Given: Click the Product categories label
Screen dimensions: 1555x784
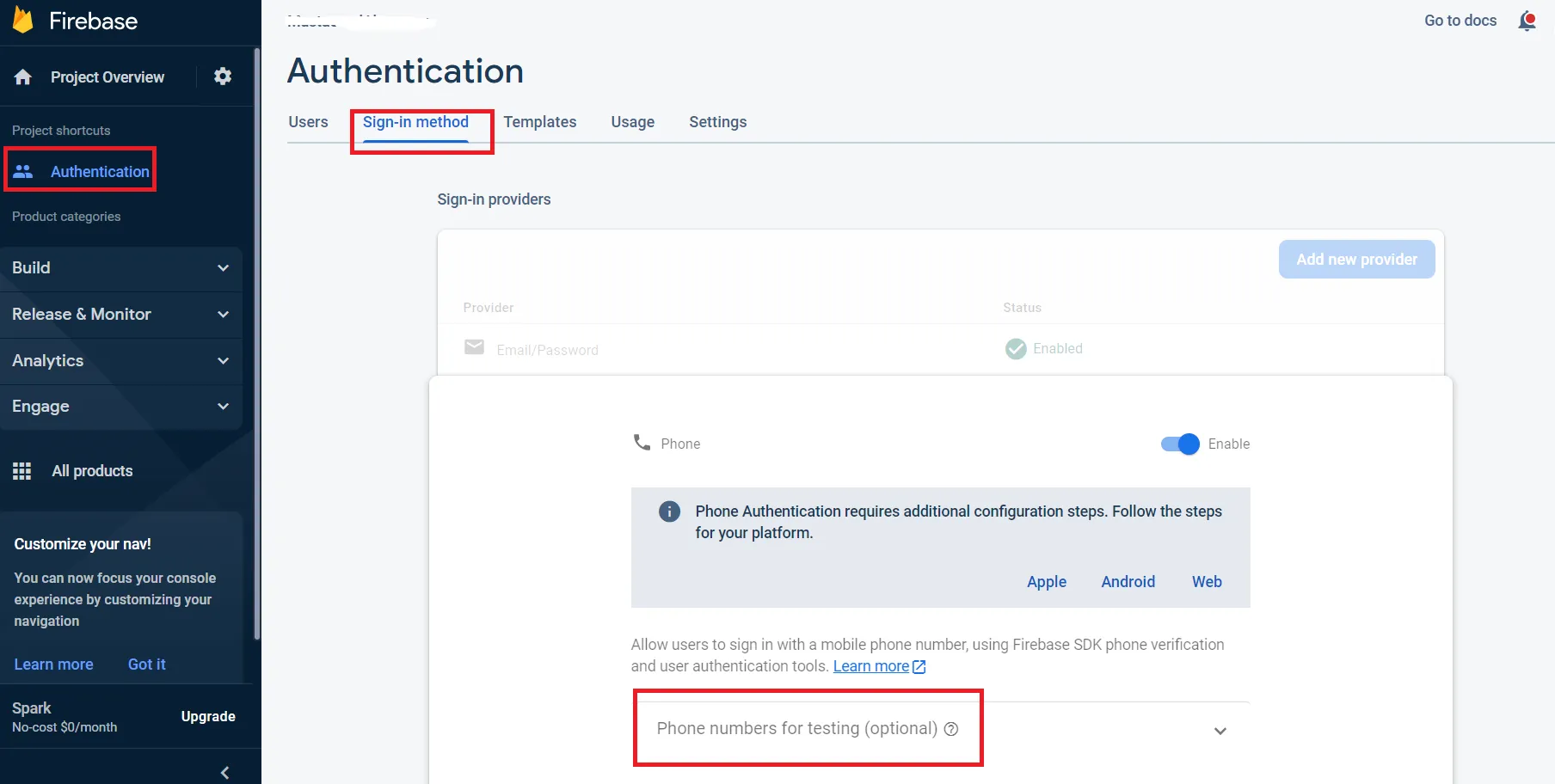Looking at the screenshot, I should pyautogui.click(x=66, y=217).
